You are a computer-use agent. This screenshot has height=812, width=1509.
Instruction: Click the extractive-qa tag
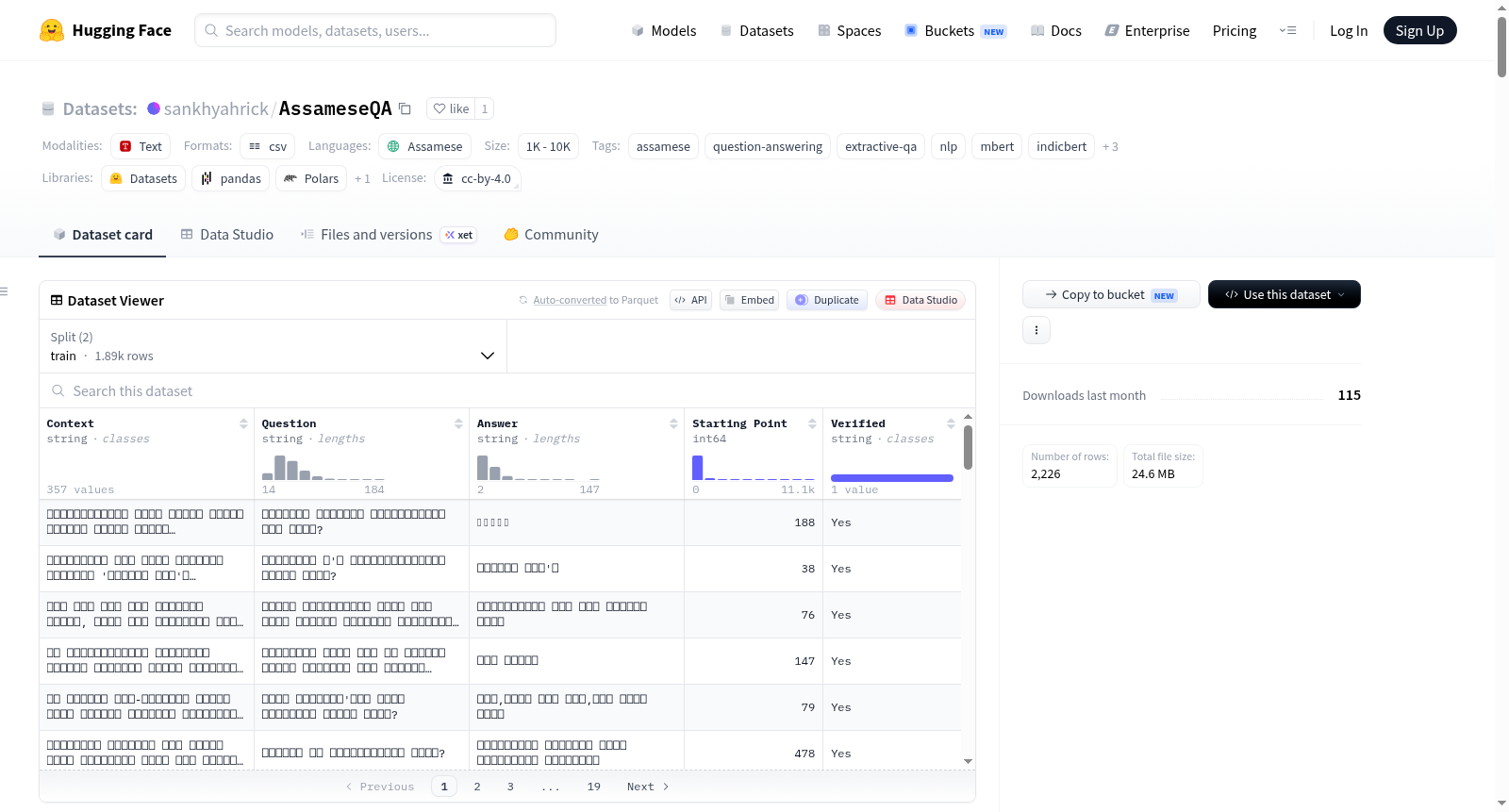[881, 146]
